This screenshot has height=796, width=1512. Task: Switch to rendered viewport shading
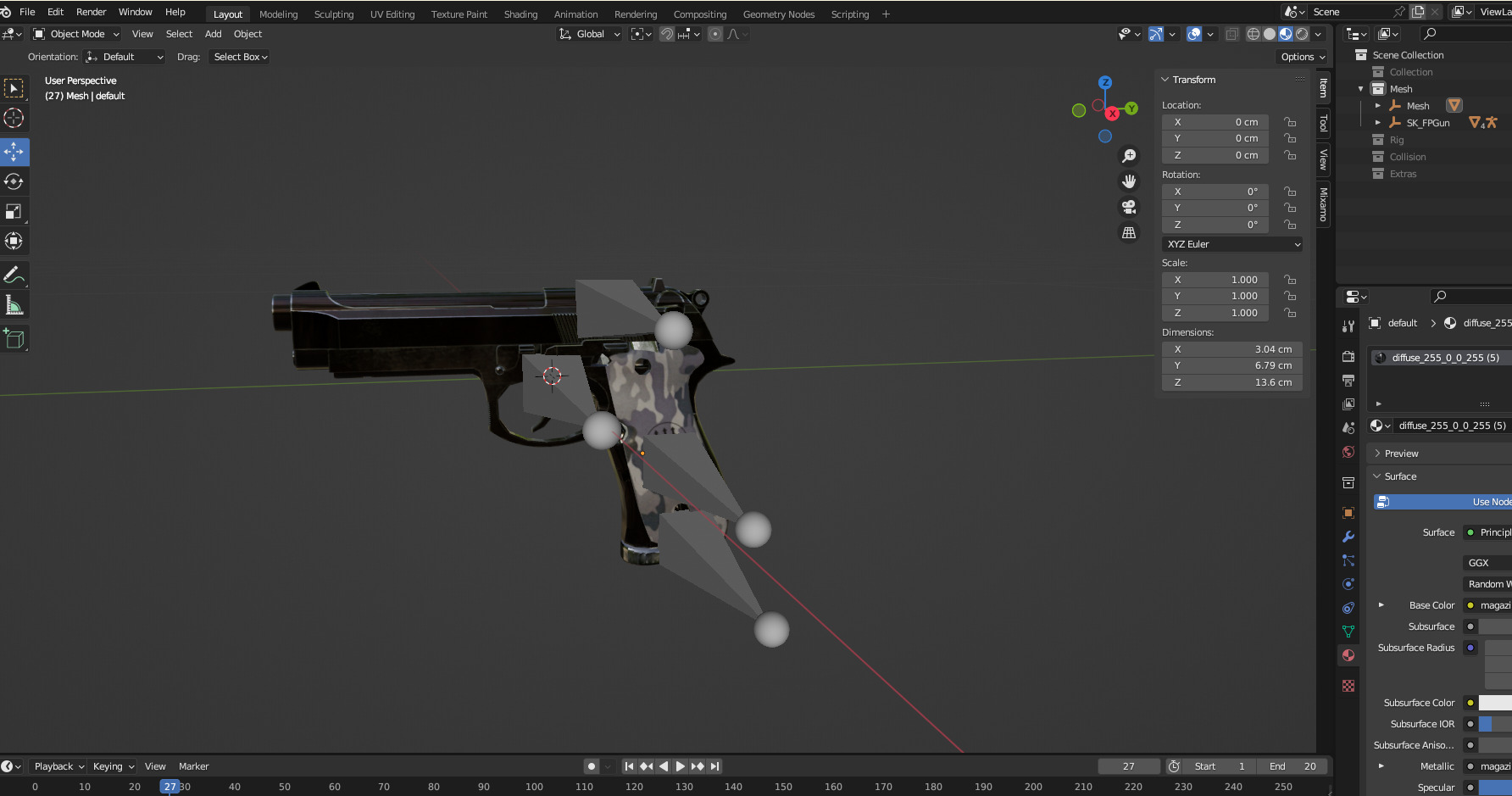1302,34
